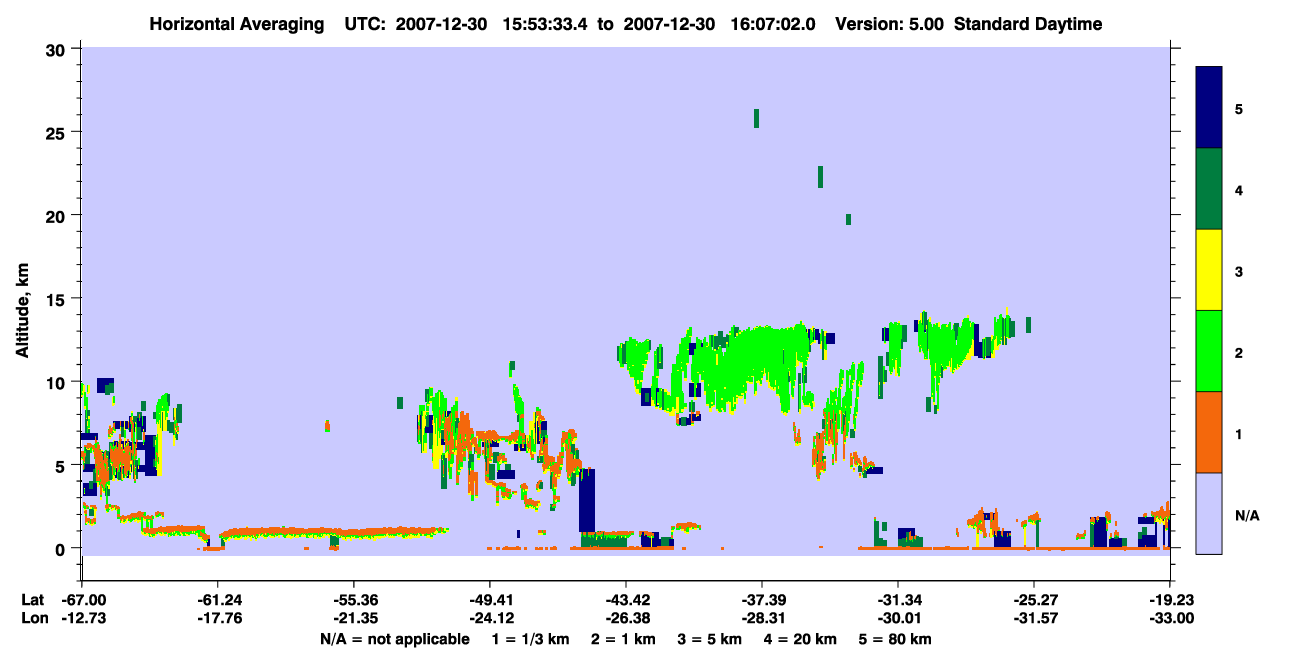The width and height of the screenshot is (1300, 667).
Task: Click the 'Standard Daytime' text
Action: tap(1028, 24)
